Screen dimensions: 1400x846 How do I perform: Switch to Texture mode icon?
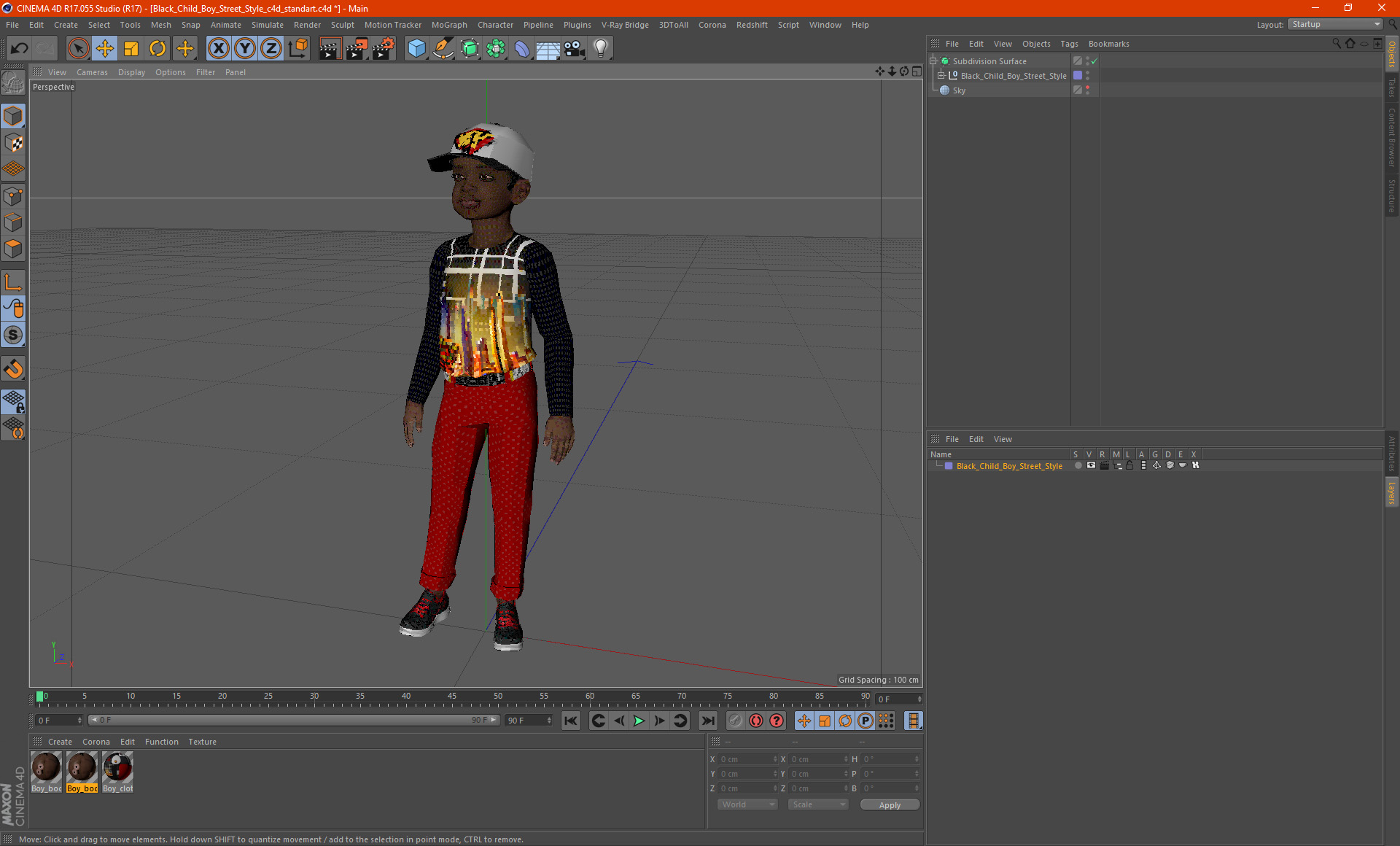tap(13, 143)
